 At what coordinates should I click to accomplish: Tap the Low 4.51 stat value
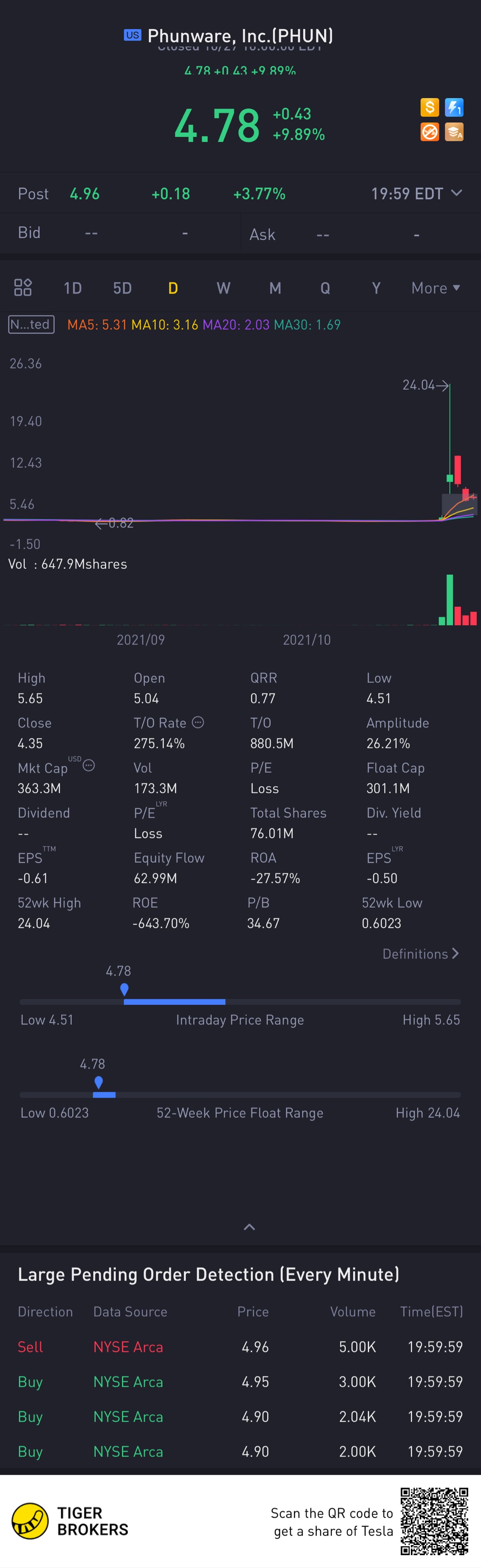379,698
